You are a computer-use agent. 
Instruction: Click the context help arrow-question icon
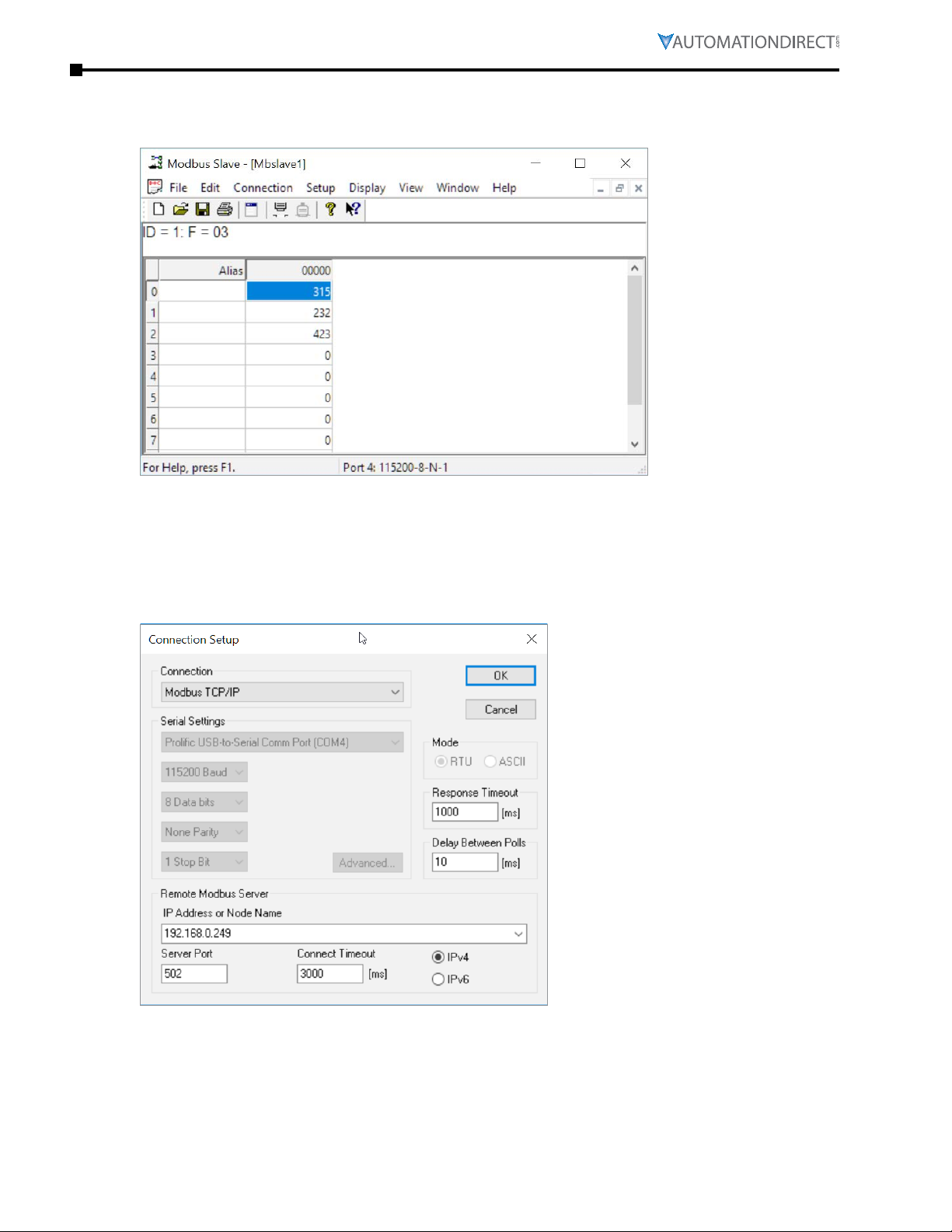coord(353,209)
